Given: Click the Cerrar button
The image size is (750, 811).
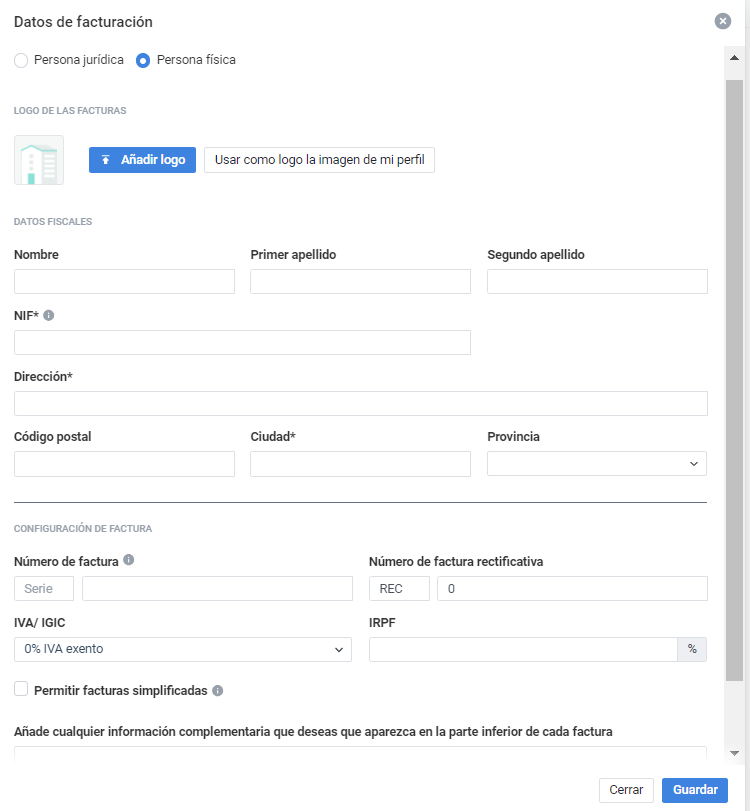Looking at the screenshot, I should [626, 789].
